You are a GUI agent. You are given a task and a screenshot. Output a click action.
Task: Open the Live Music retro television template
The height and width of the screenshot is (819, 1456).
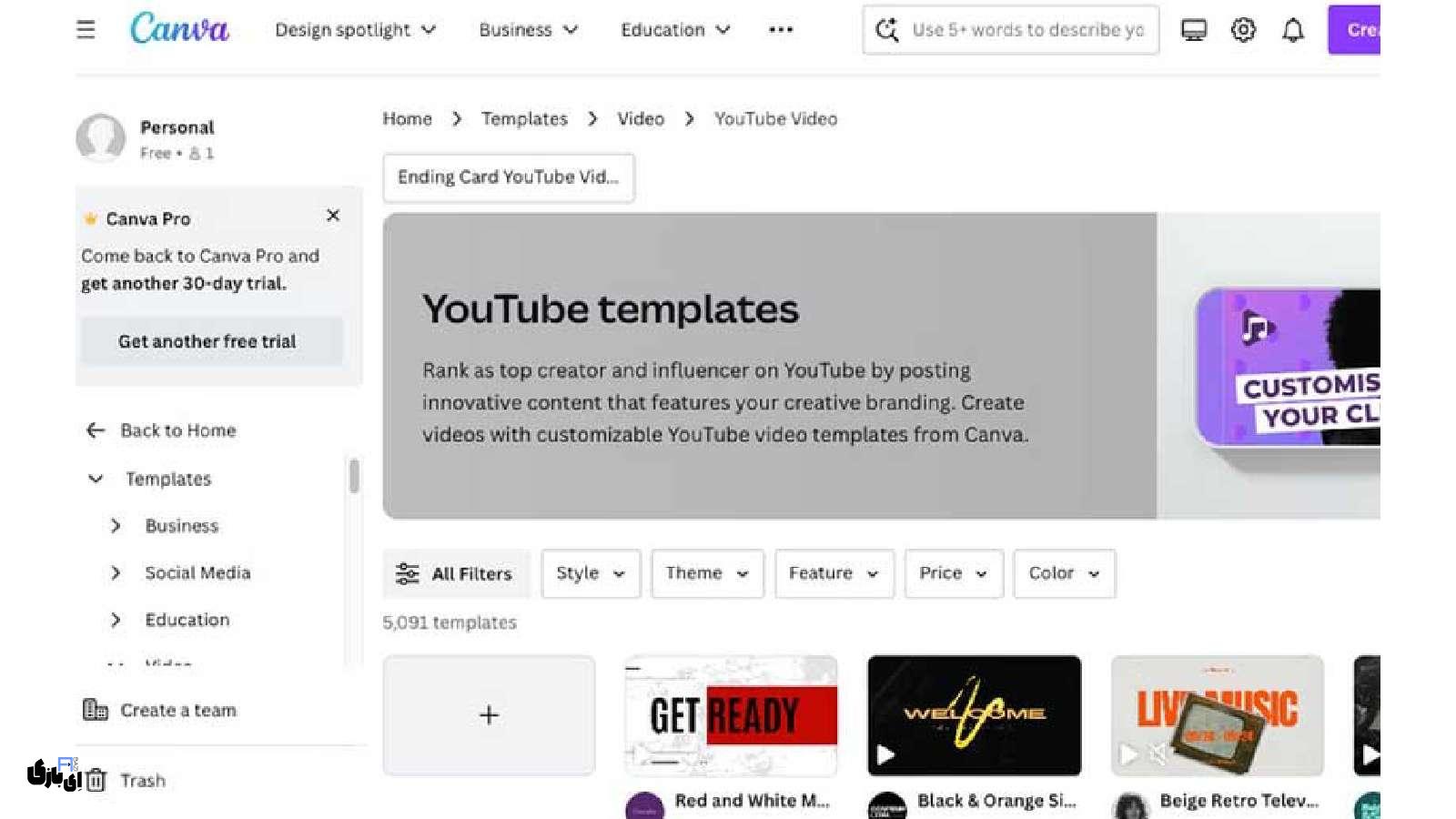(x=1217, y=715)
